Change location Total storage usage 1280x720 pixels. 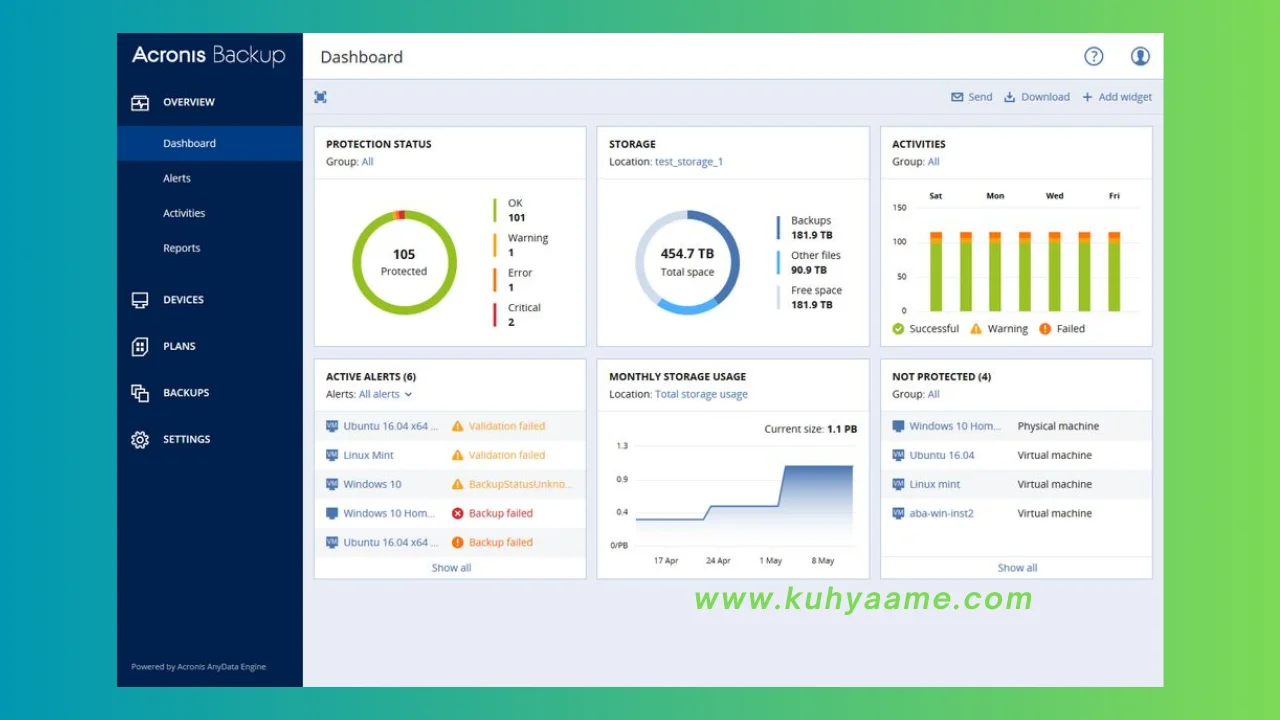pyautogui.click(x=701, y=394)
